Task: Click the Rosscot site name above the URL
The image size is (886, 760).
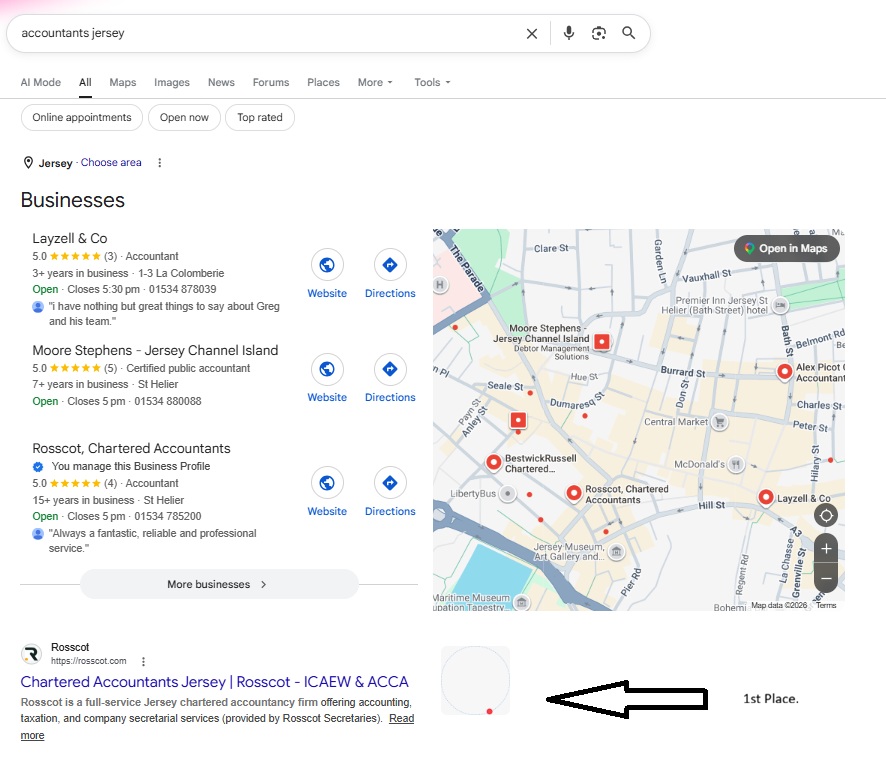Action: click(x=70, y=648)
